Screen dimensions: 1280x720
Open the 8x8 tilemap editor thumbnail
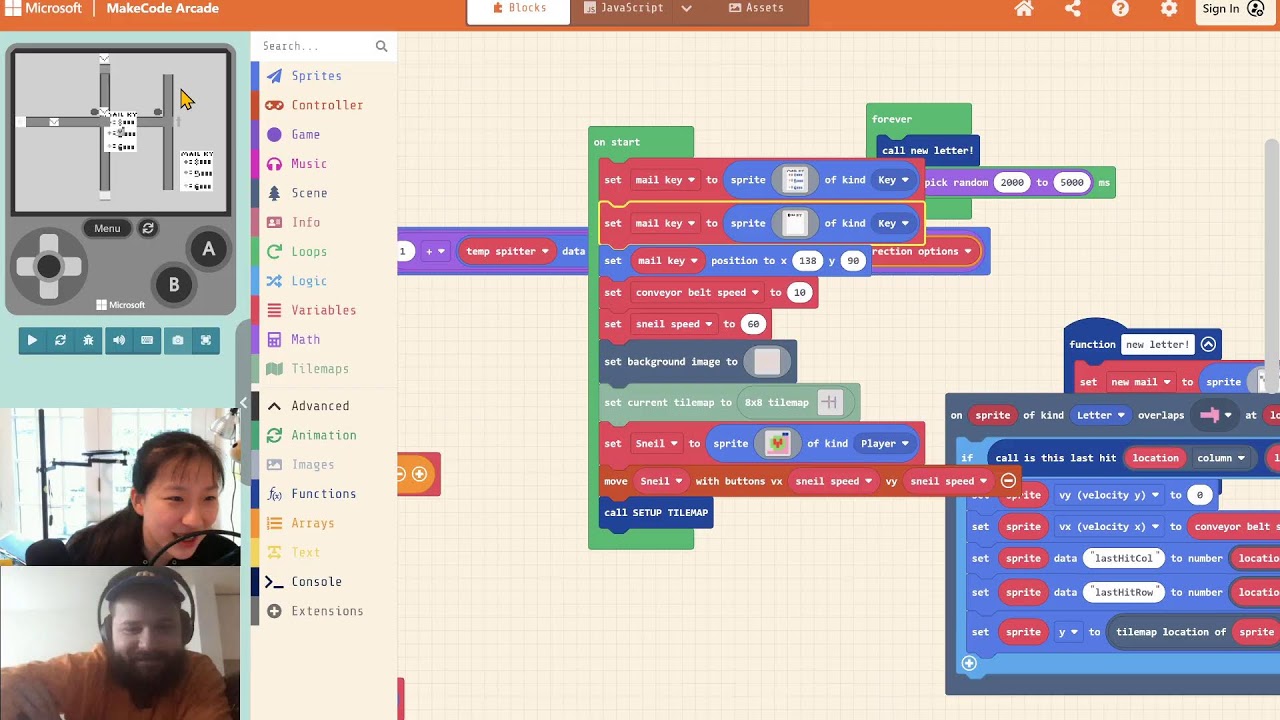(829, 402)
